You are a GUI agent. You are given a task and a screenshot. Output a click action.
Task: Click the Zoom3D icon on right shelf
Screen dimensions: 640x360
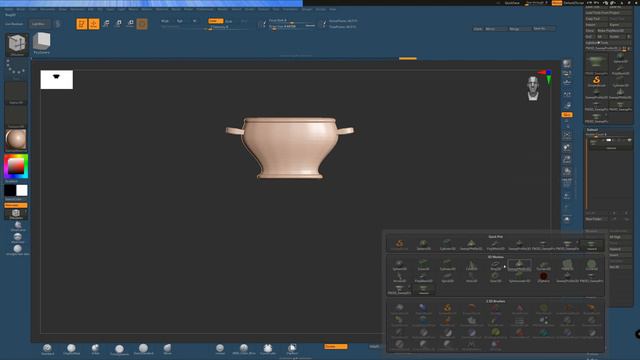tap(567, 159)
